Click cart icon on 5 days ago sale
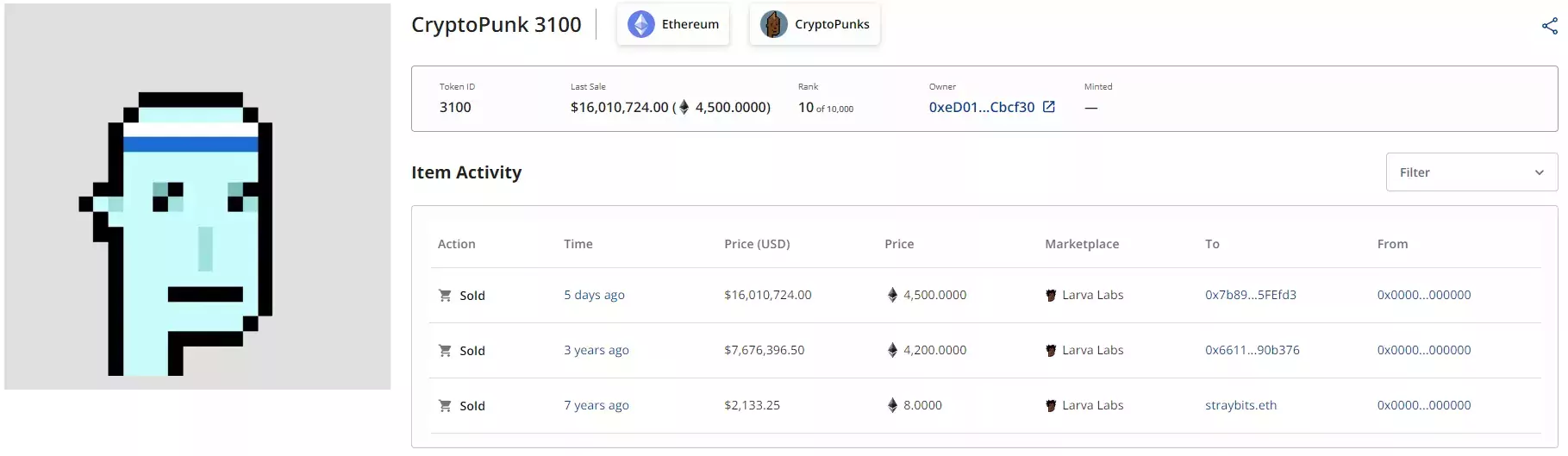Viewport: 1568px width, 456px height. 445,296
